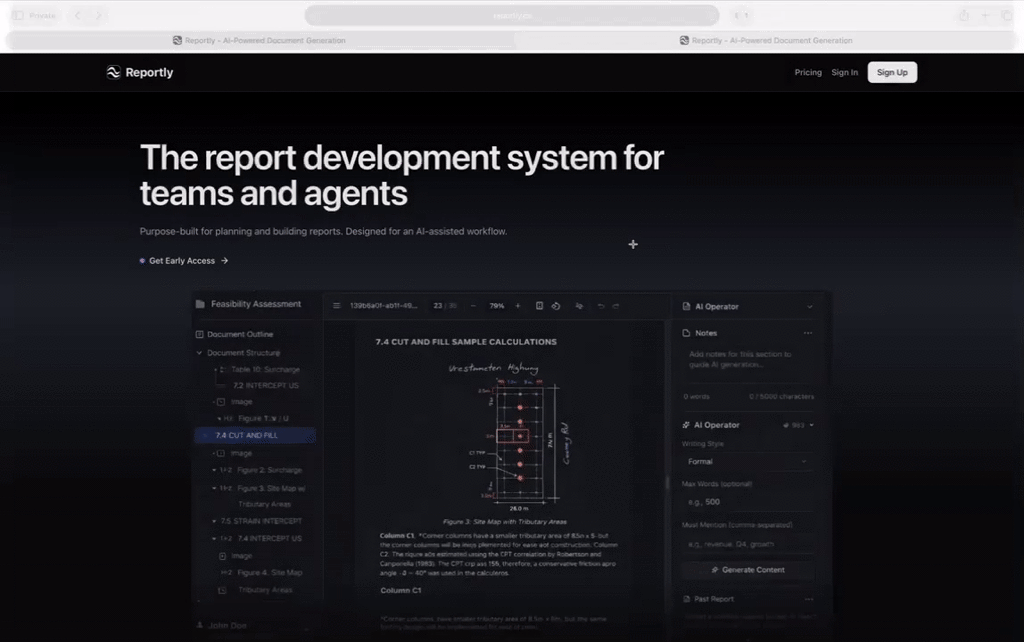Click the redo arrow in document toolbar
The width and height of the screenshot is (1024, 642).
[616, 306]
